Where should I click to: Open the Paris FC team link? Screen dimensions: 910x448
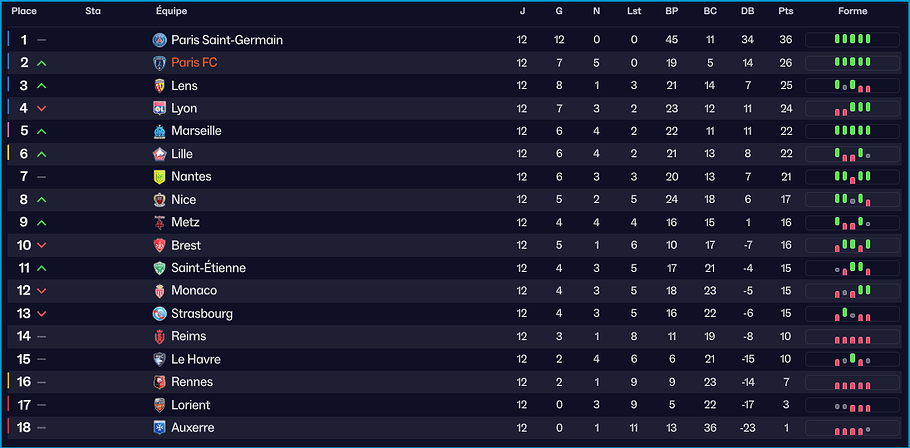[x=194, y=63]
